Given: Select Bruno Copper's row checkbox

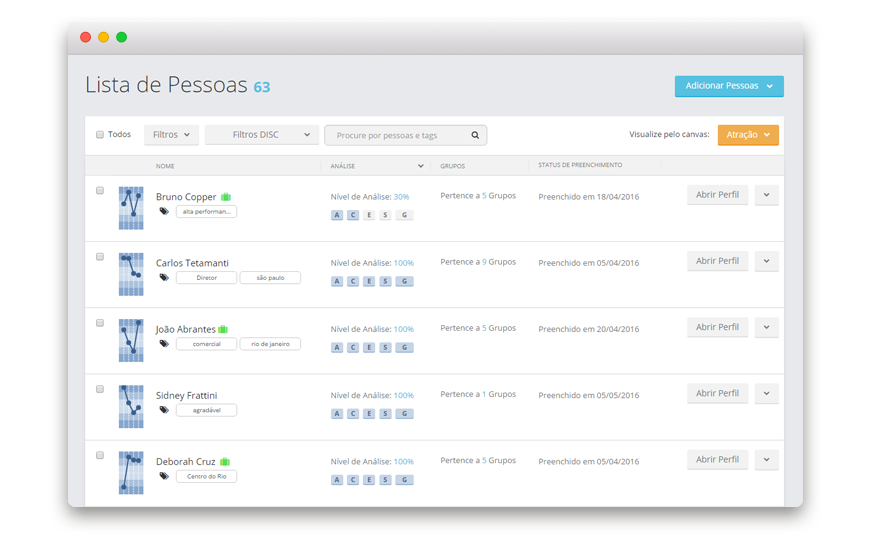Looking at the screenshot, I should point(100,190).
